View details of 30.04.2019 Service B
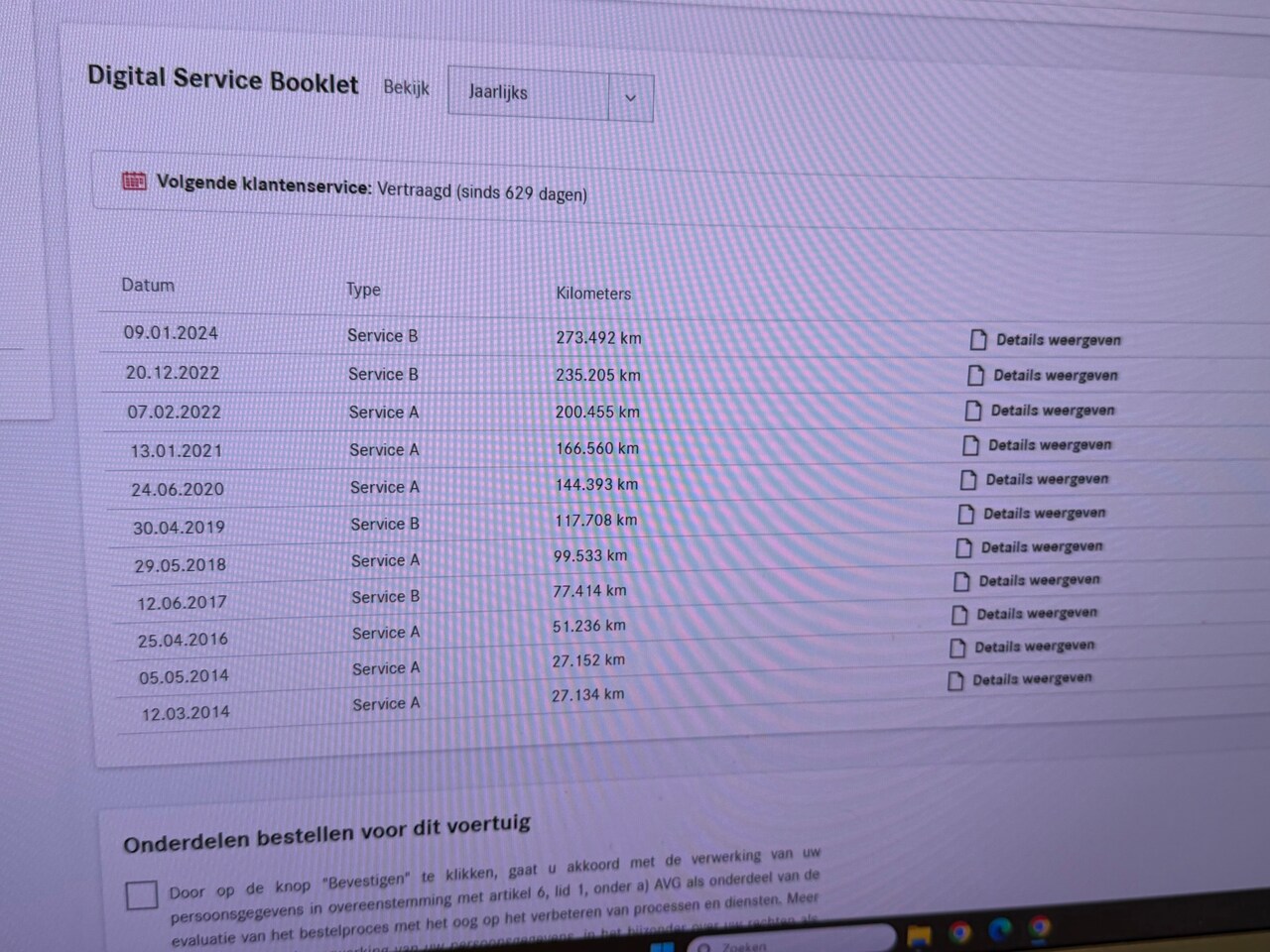Viewport: 1270px width, 952px height. click(x=1045, y=513)
